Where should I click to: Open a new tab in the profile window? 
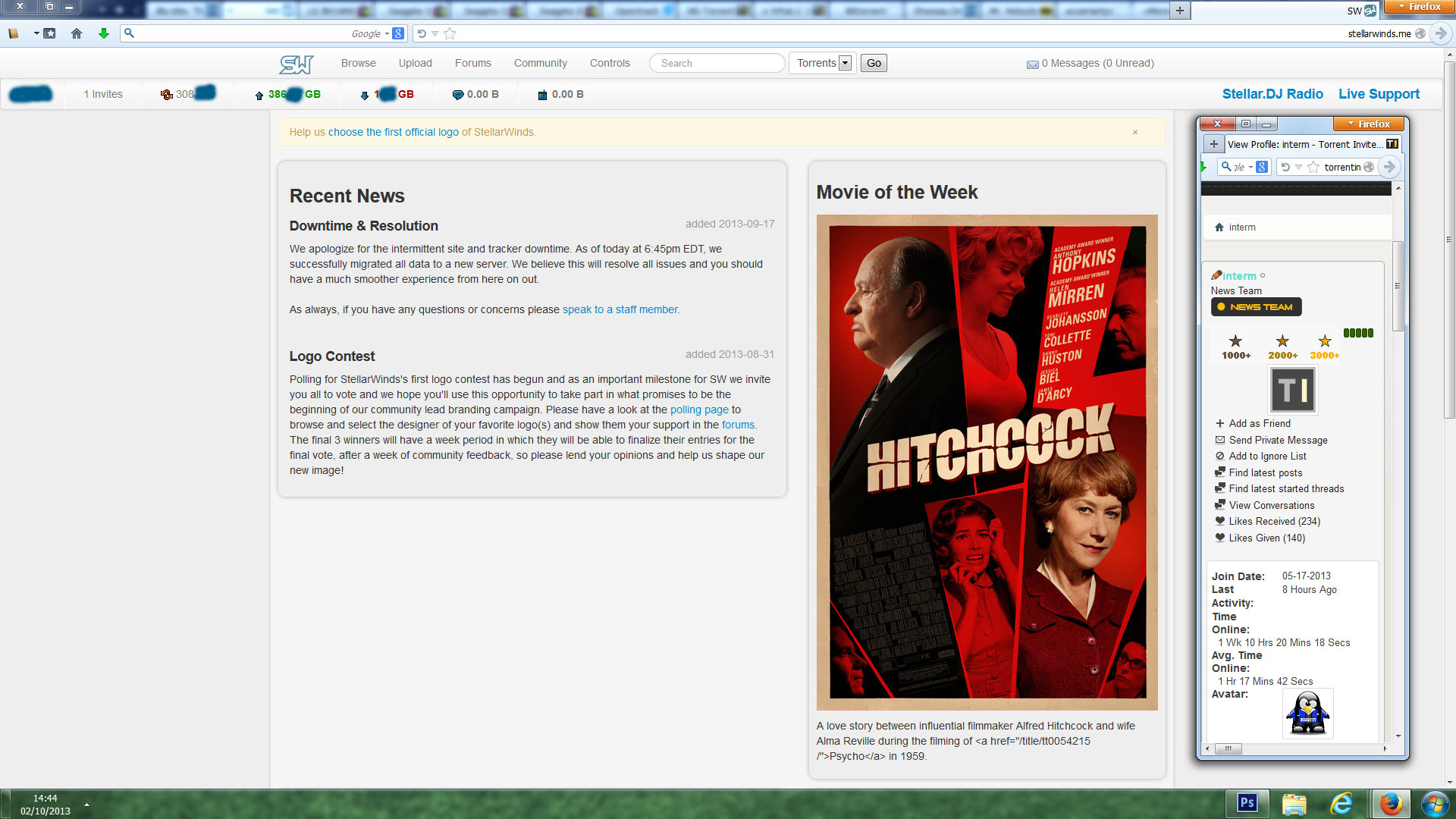[x=1214, y=144]
